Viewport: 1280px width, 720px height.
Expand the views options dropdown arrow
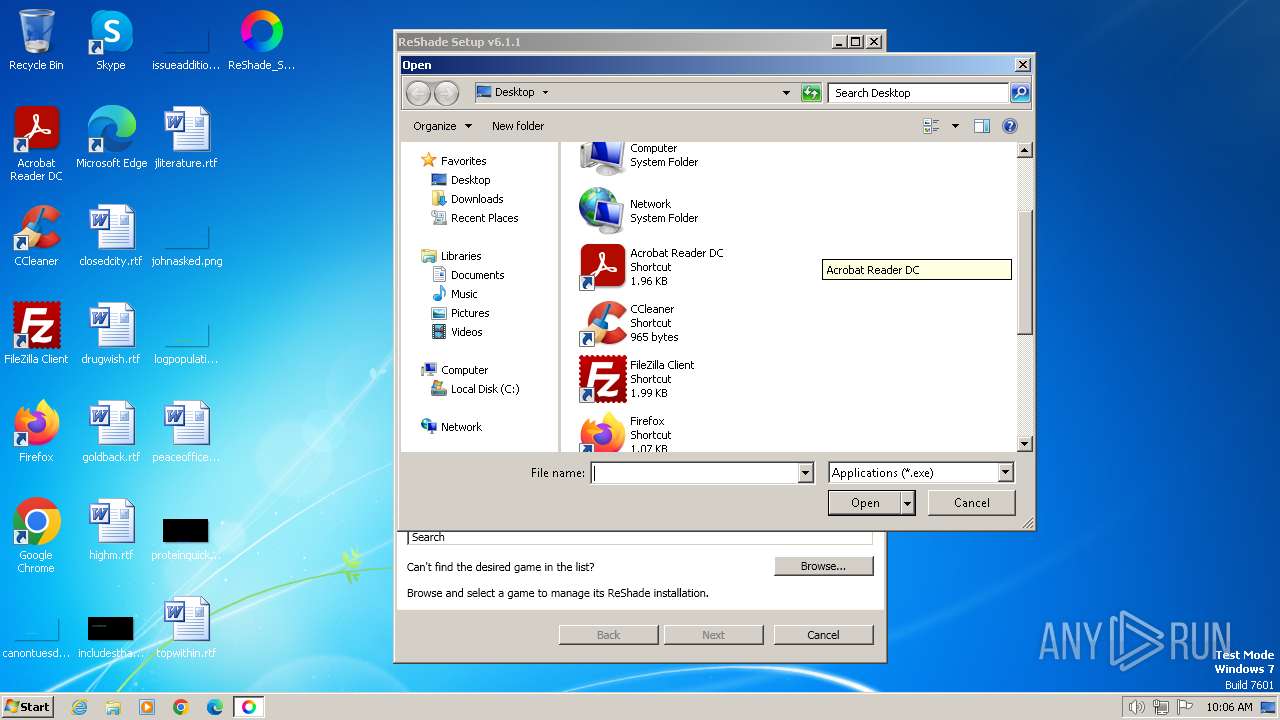pos(955,126)
